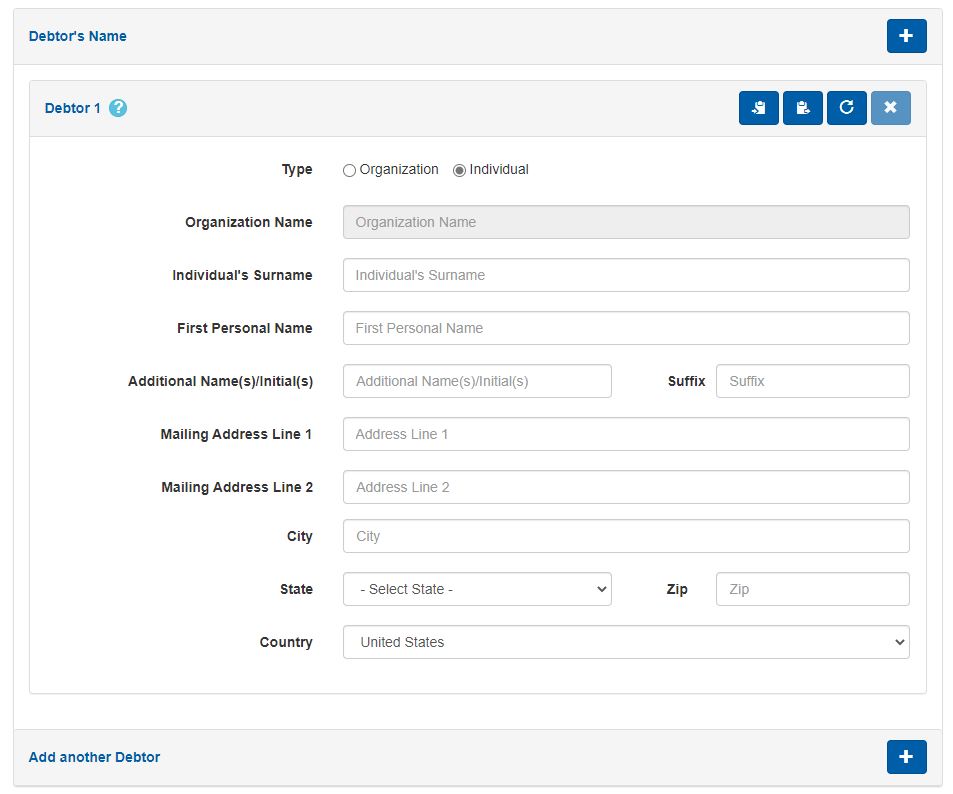
Task: Click the plus icon on Debtor's Name header
Action: (905, 35)
